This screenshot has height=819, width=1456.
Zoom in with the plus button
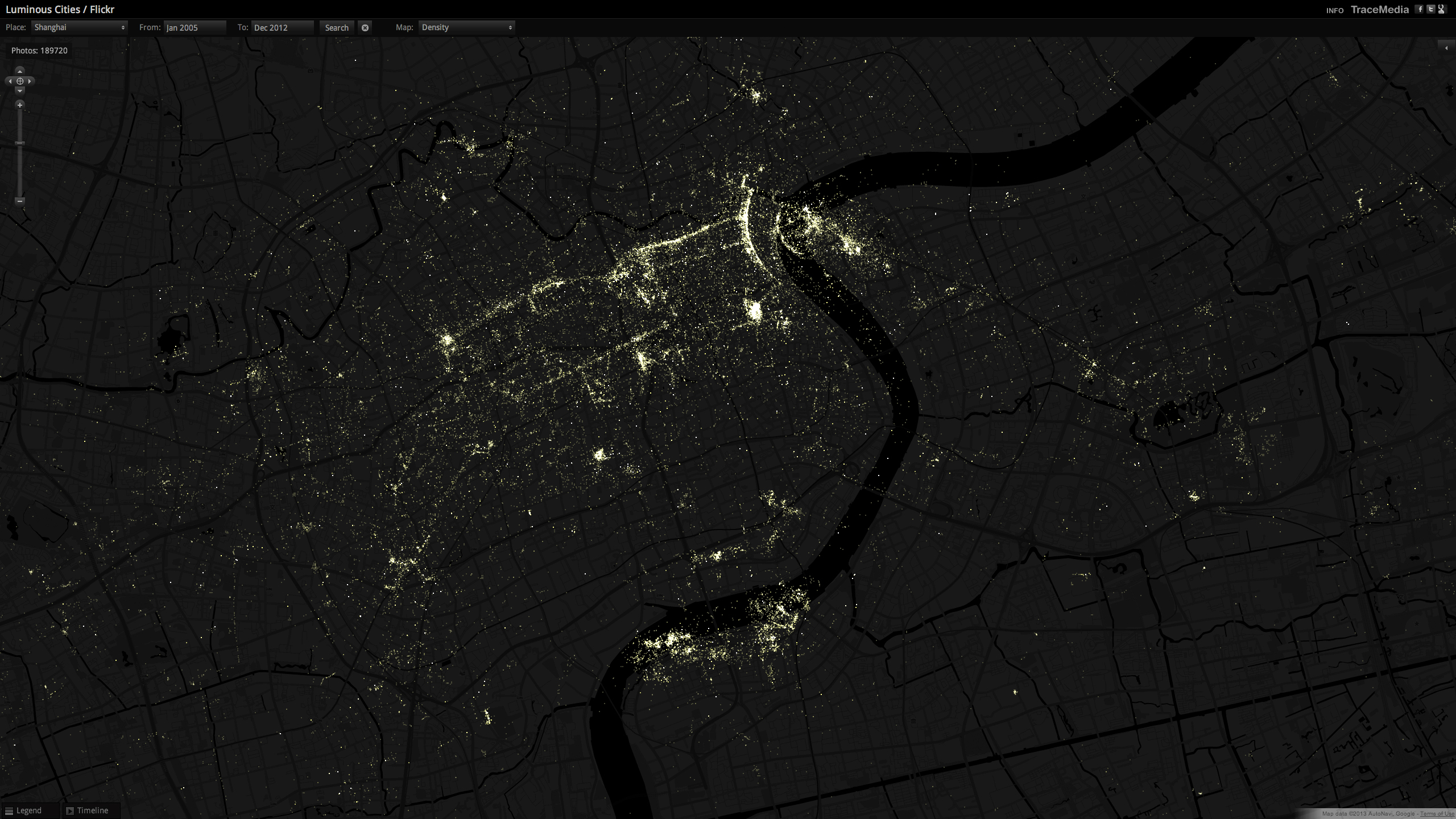(x=20, y=105)
